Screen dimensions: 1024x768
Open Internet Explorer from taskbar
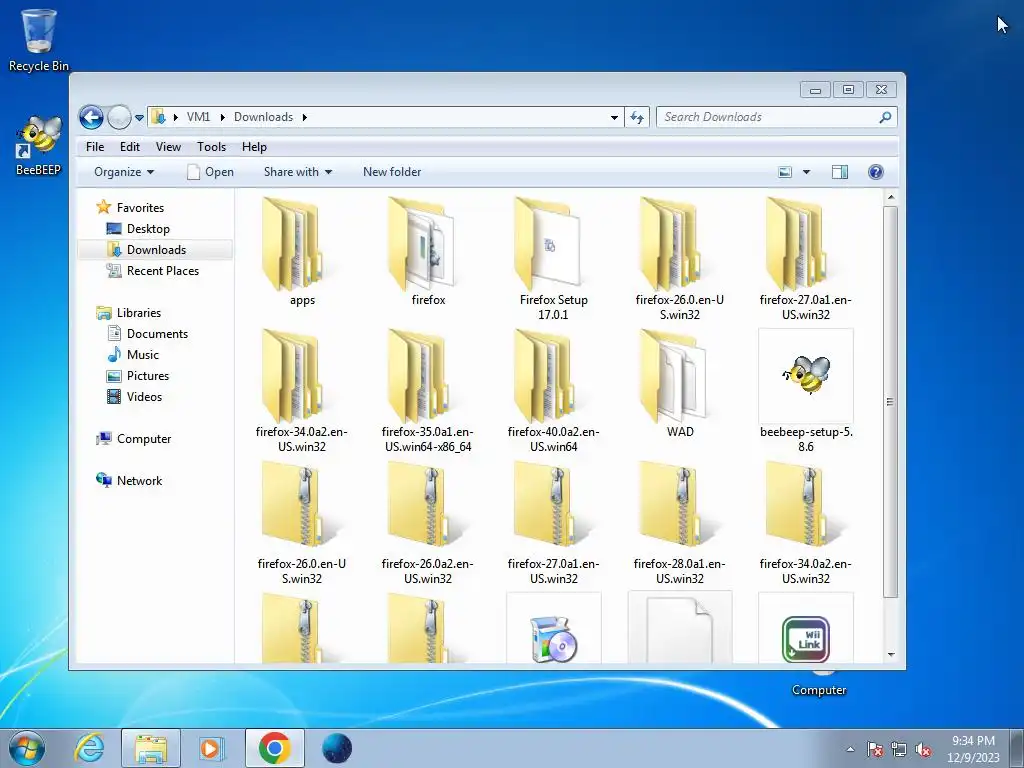click(x=89, y=748)
